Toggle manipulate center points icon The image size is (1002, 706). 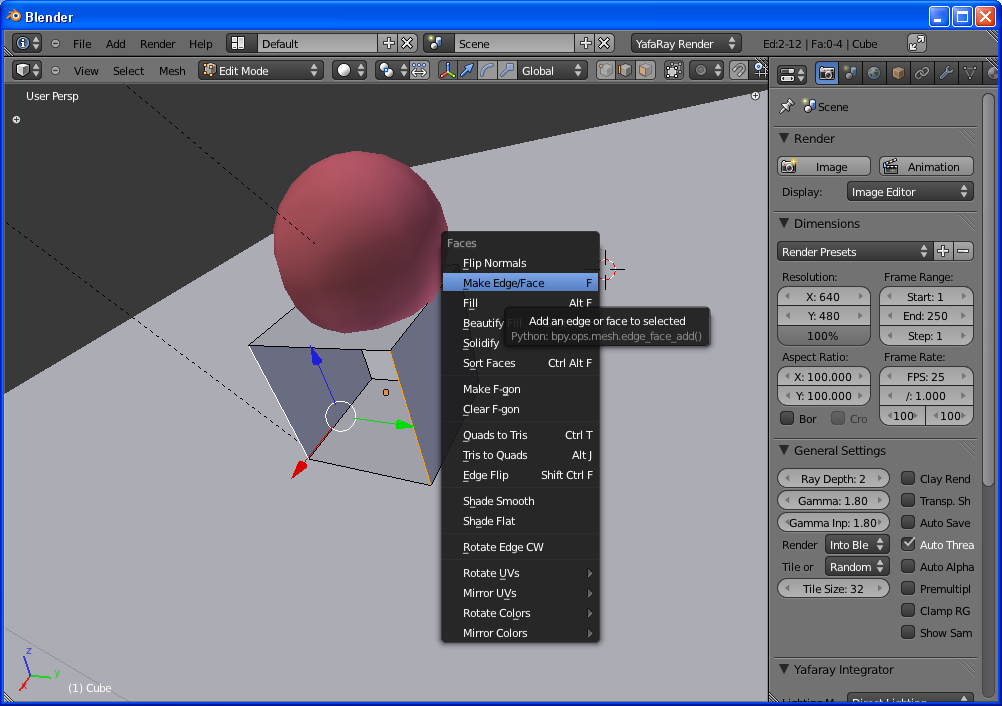419,70
